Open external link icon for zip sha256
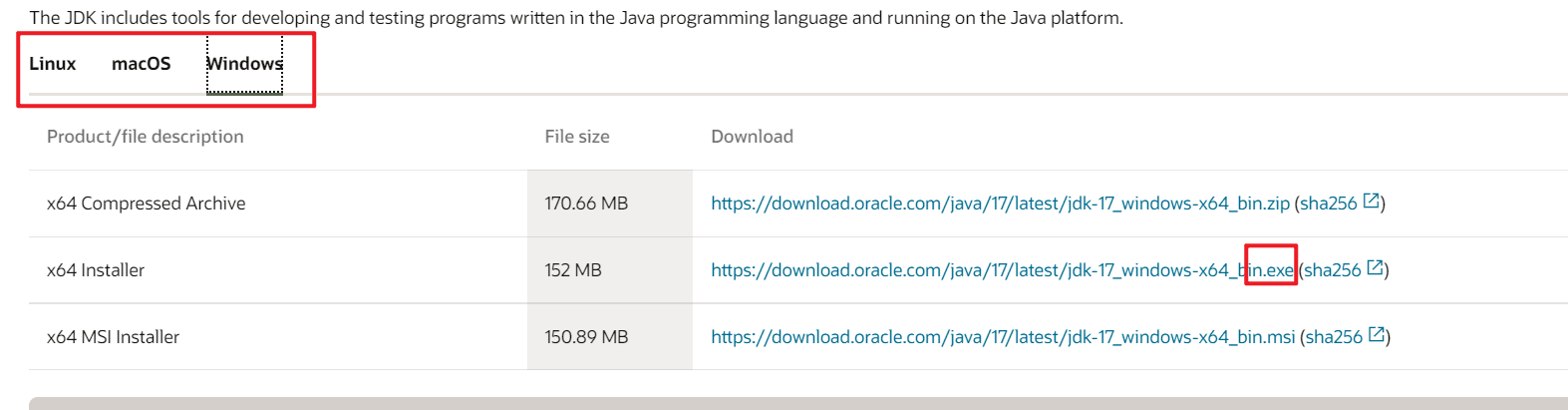This screenshot has height=410, width=1568. click(1372, 202)
